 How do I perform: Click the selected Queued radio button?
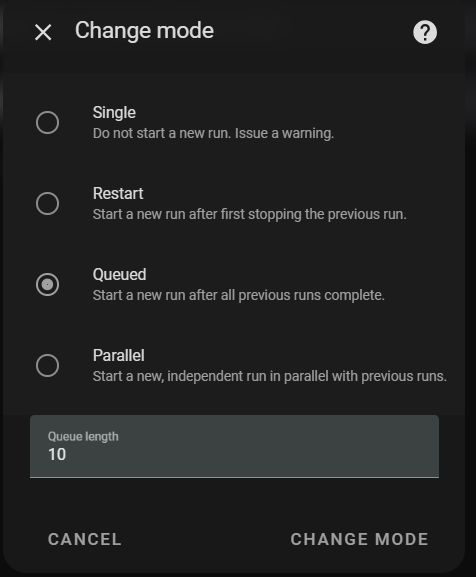(47, 284)
